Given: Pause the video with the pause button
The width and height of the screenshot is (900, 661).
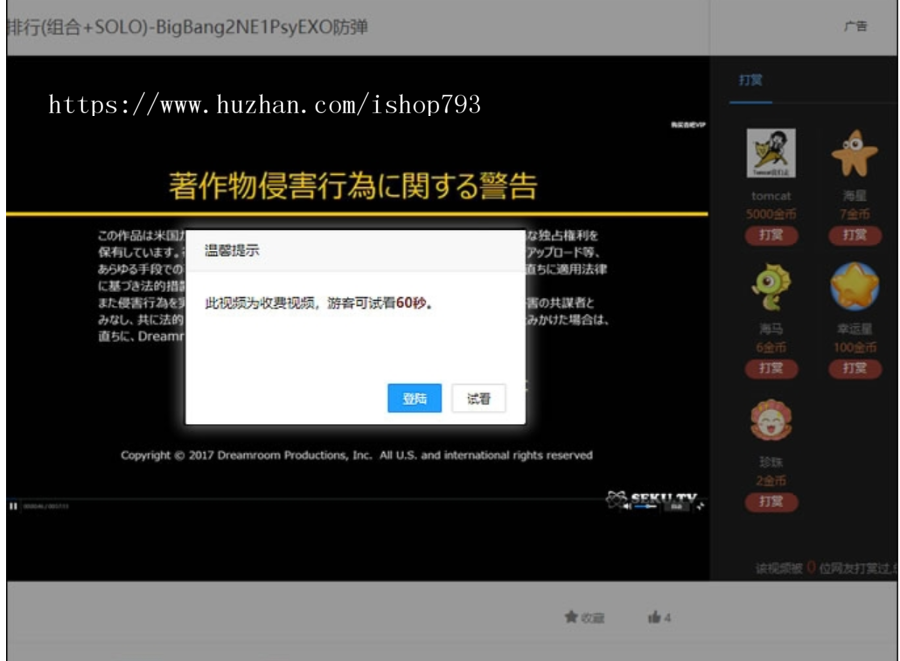Looking at the screenshot, I should pos(14,507).
